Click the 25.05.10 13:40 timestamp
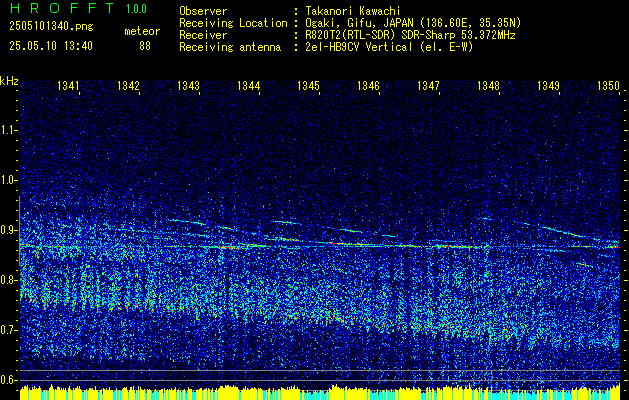The width and height of the screenshot is (629, 400). (x=51, y=46)
